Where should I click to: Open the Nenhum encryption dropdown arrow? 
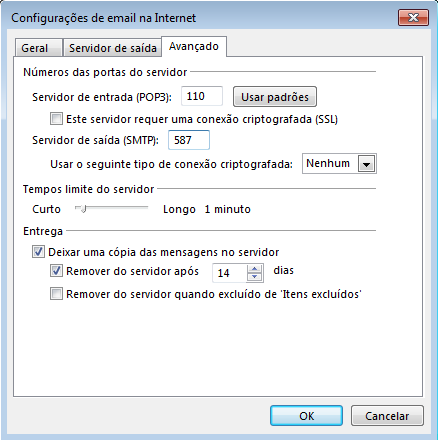click(366, 164)
